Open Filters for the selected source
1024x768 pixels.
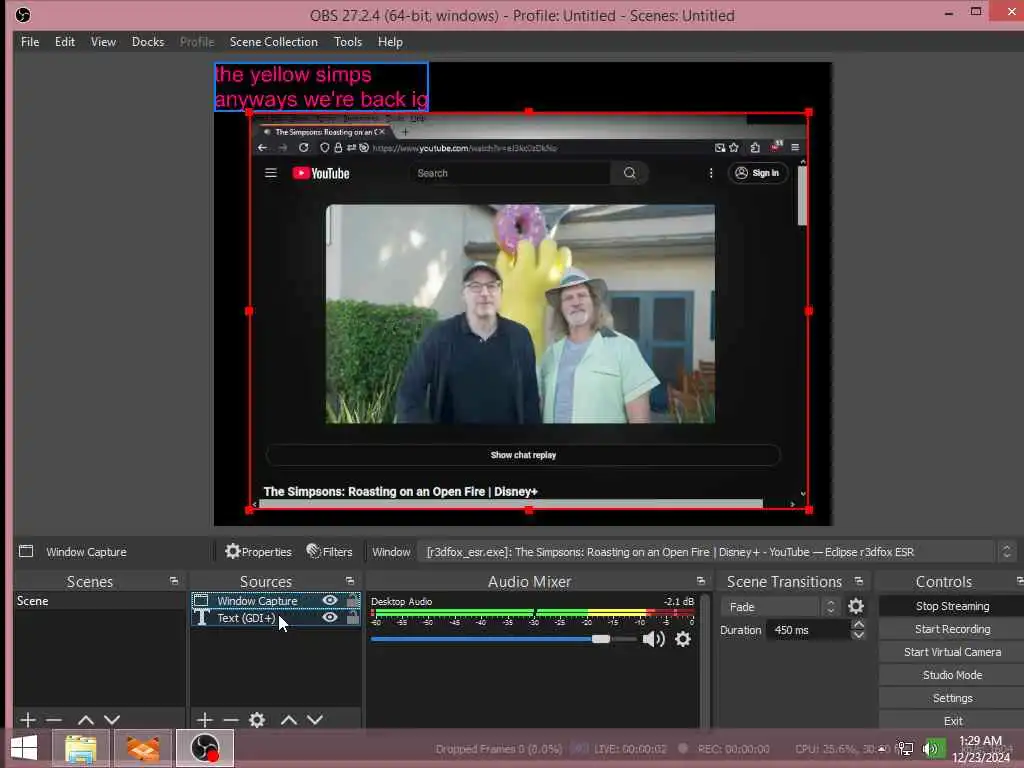329,552
